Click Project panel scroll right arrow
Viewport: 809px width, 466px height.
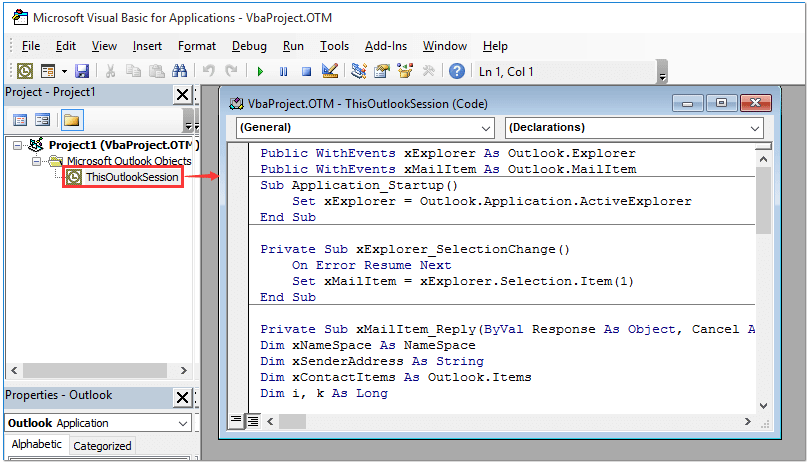tap(184, 371)
